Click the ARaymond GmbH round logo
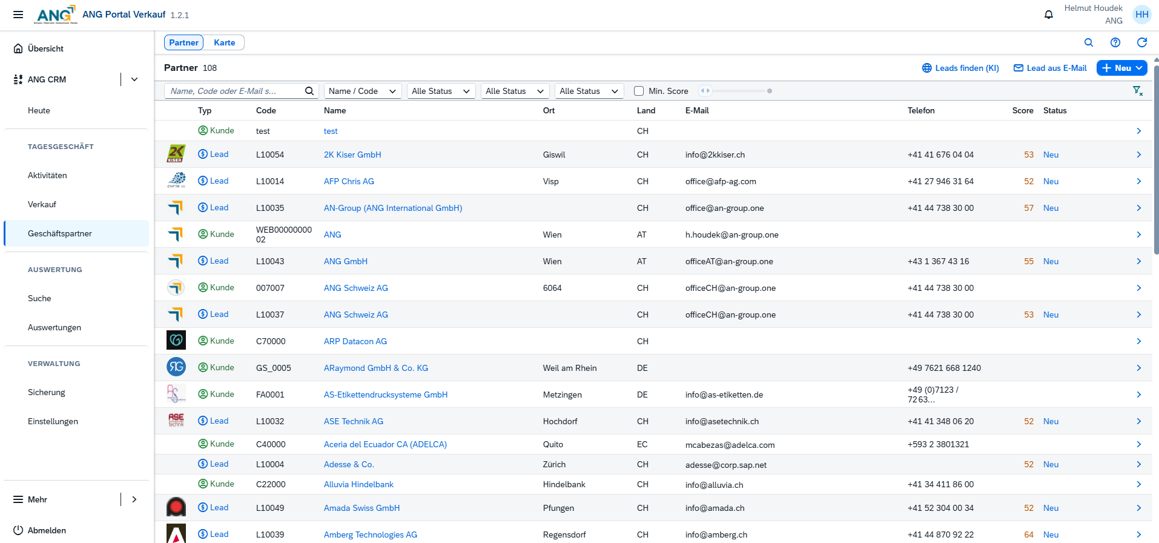The image size is (1159, 543). tap(176, 367)
